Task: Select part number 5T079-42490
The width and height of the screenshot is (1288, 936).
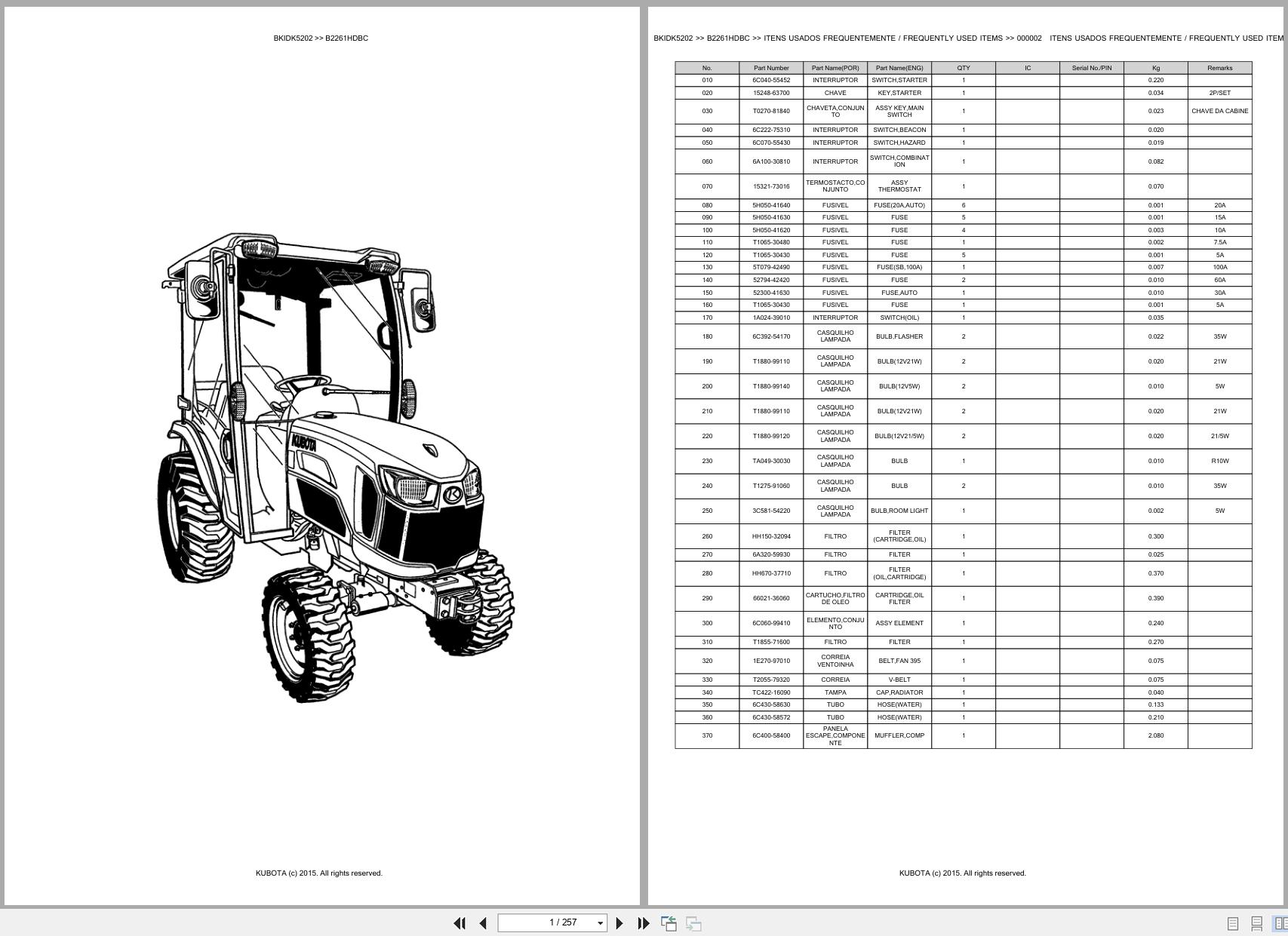Action: (771, 267)
